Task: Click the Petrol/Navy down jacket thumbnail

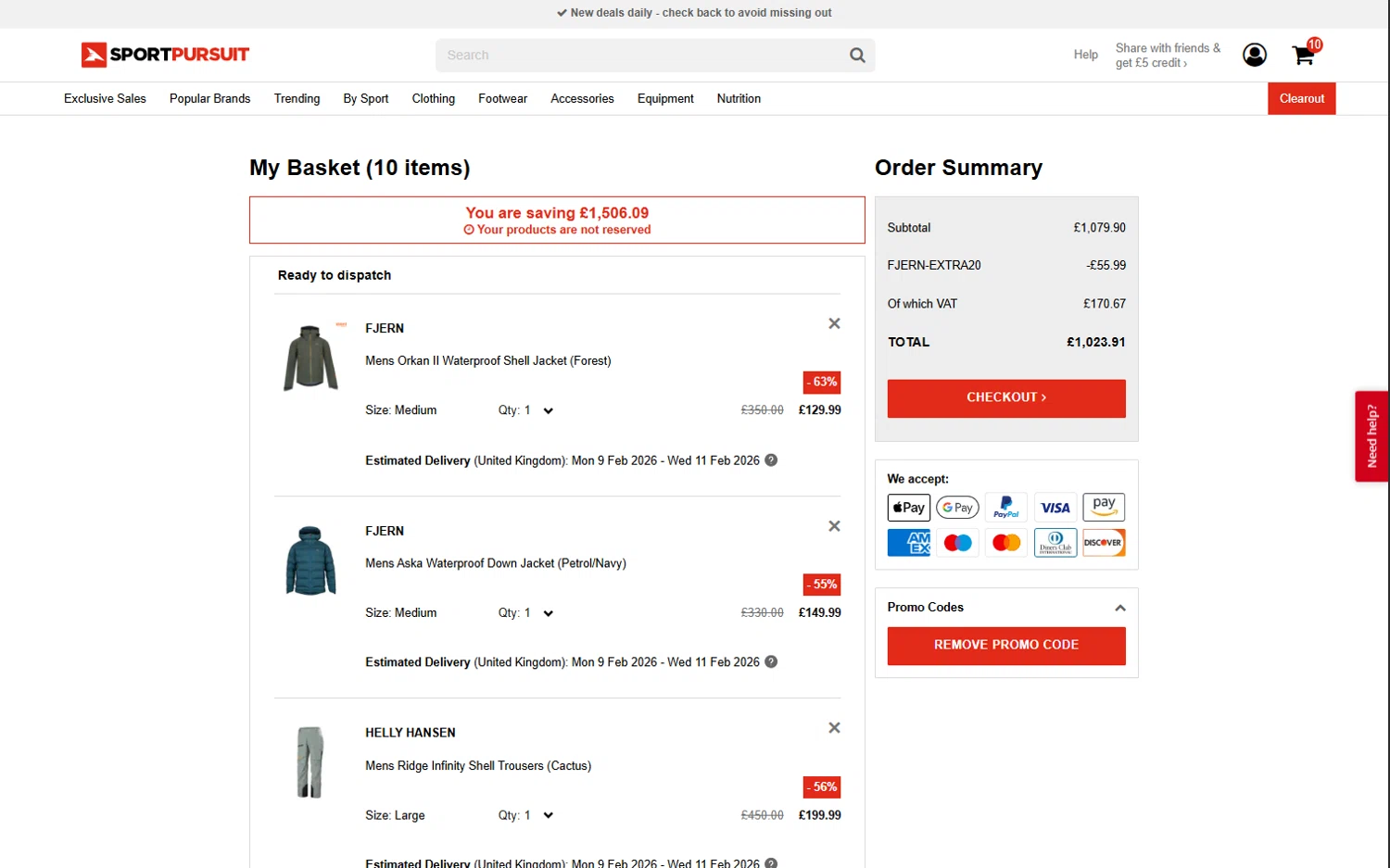Action: [x=310, y=560]
